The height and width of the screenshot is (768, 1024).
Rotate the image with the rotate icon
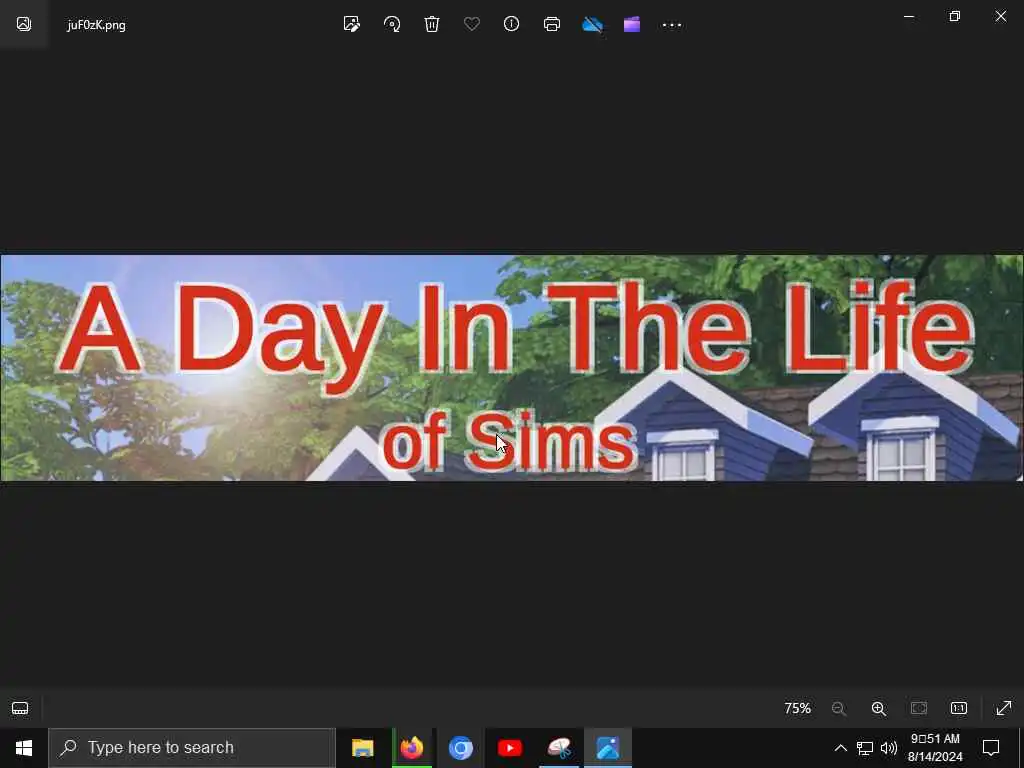[392, 24]
